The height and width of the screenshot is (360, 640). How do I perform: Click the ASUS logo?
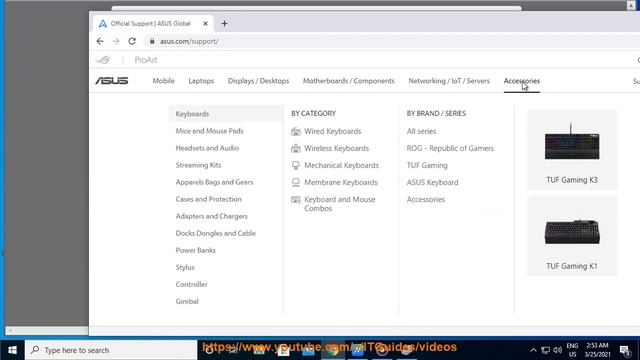tap(112, 81)
